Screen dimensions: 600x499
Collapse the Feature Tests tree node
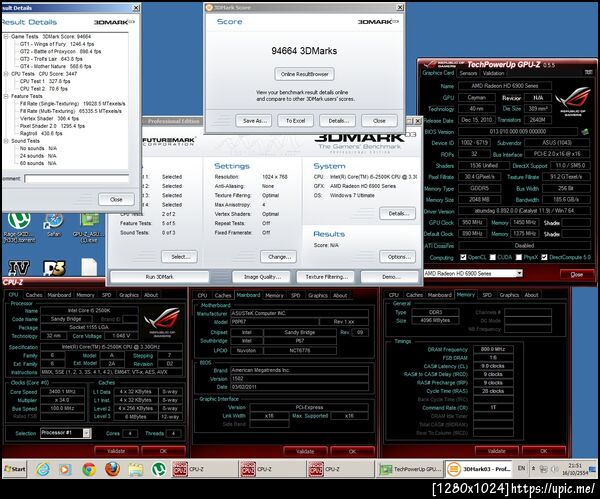click(6, 96)
